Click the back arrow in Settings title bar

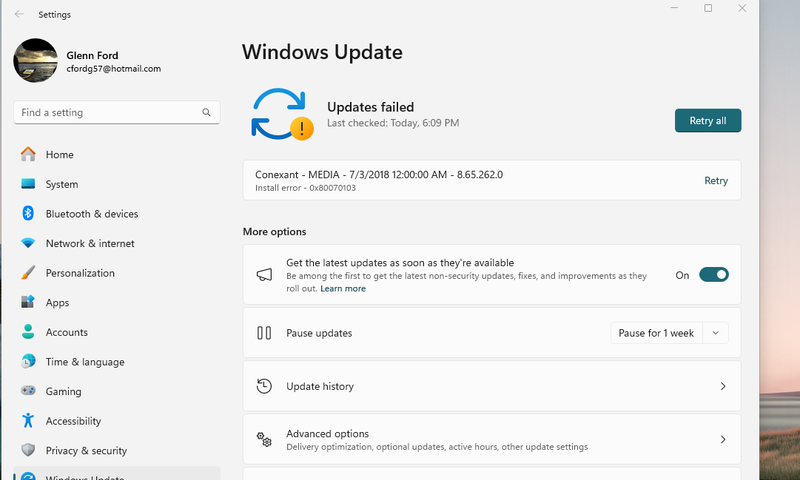coord(19,14)
